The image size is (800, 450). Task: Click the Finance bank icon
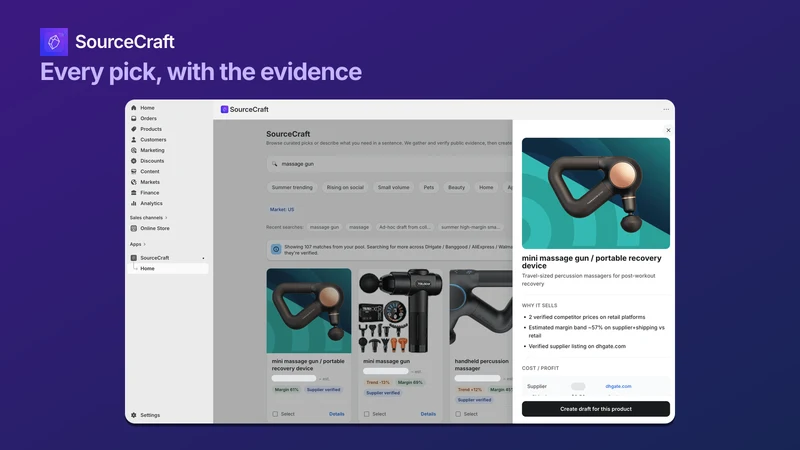point(134,192)
